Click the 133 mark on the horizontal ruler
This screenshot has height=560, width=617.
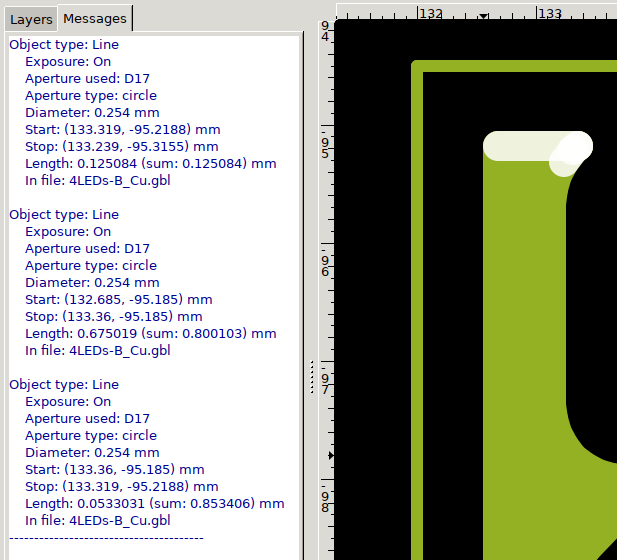click(549, 13)
